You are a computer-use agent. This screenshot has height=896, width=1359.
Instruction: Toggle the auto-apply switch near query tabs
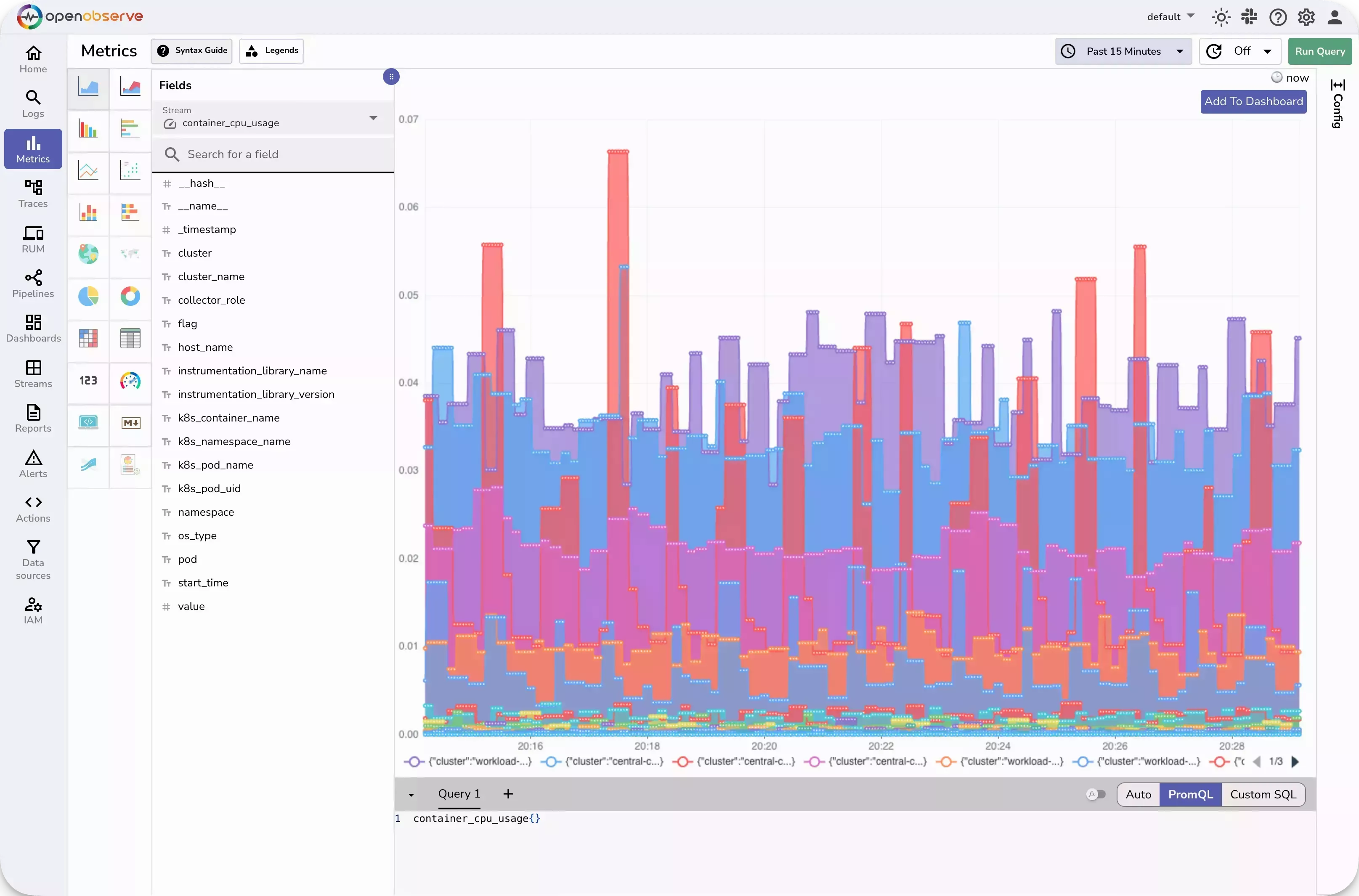[x=1096, y=794]
